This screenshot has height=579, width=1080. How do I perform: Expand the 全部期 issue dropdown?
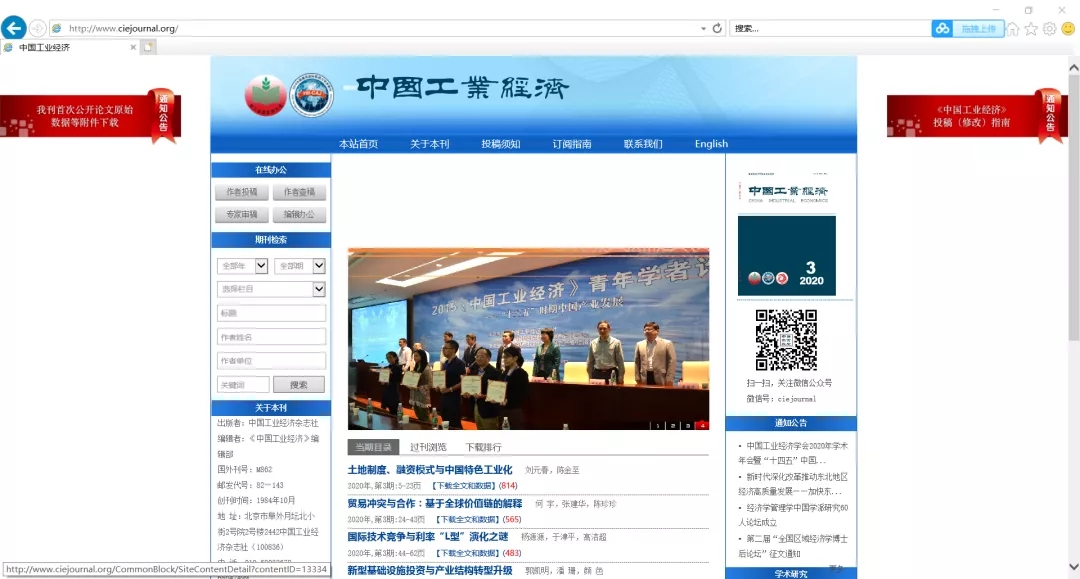pos(319,266)
